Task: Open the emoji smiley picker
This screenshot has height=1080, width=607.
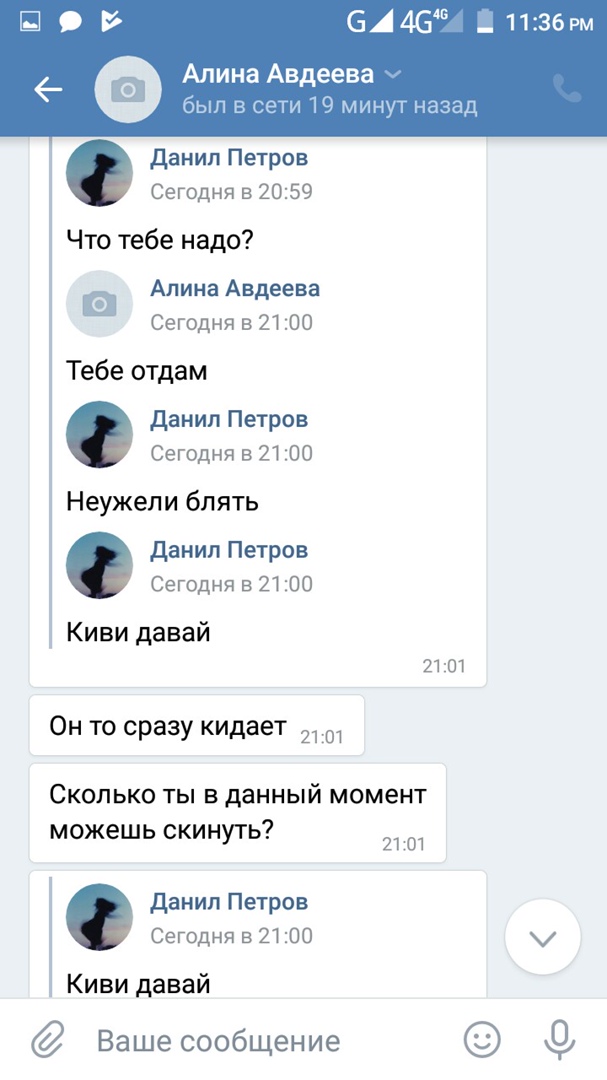Action: [x=482, y=1039]
